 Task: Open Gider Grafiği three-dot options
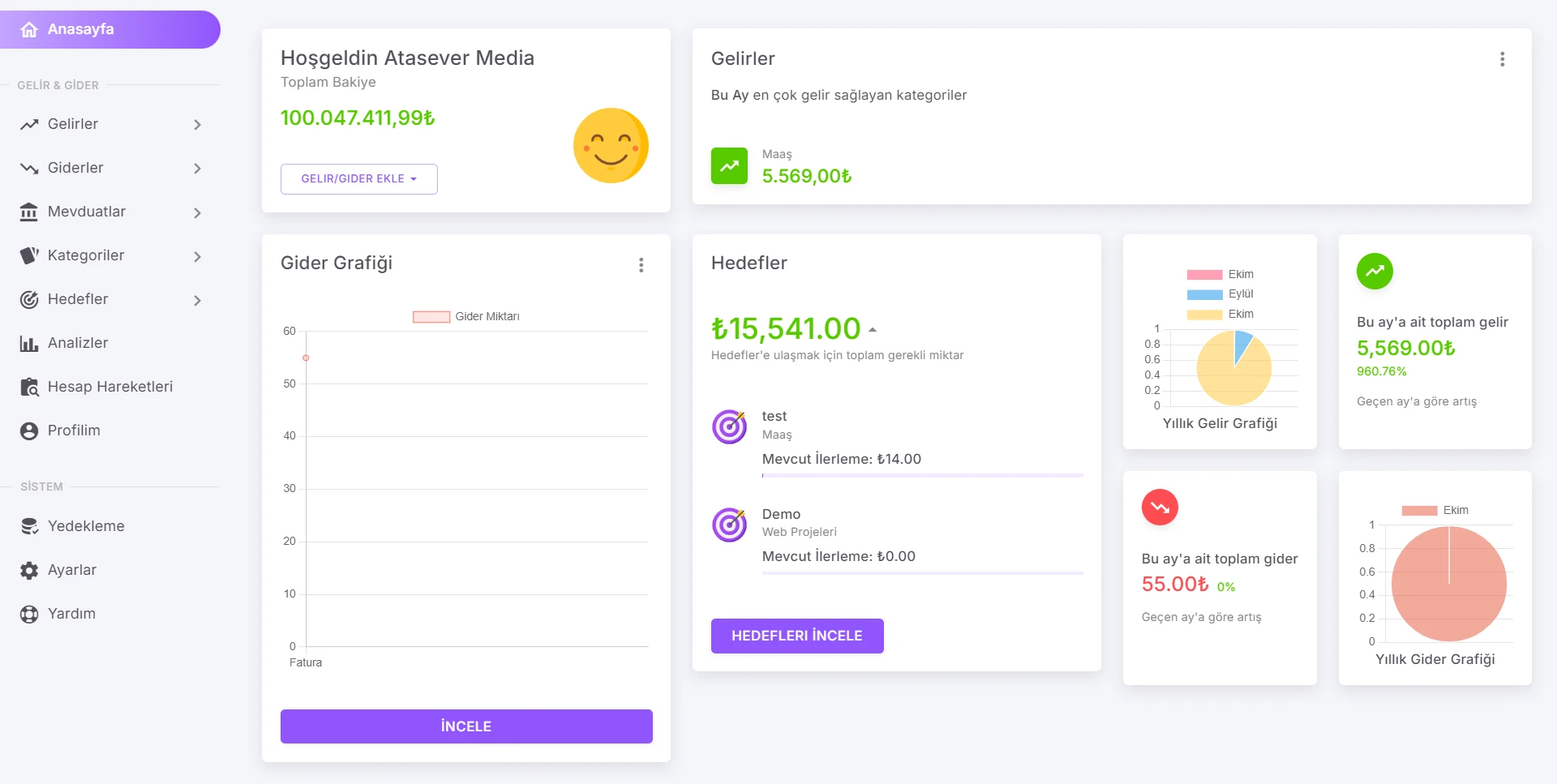(x=641, y=265)
